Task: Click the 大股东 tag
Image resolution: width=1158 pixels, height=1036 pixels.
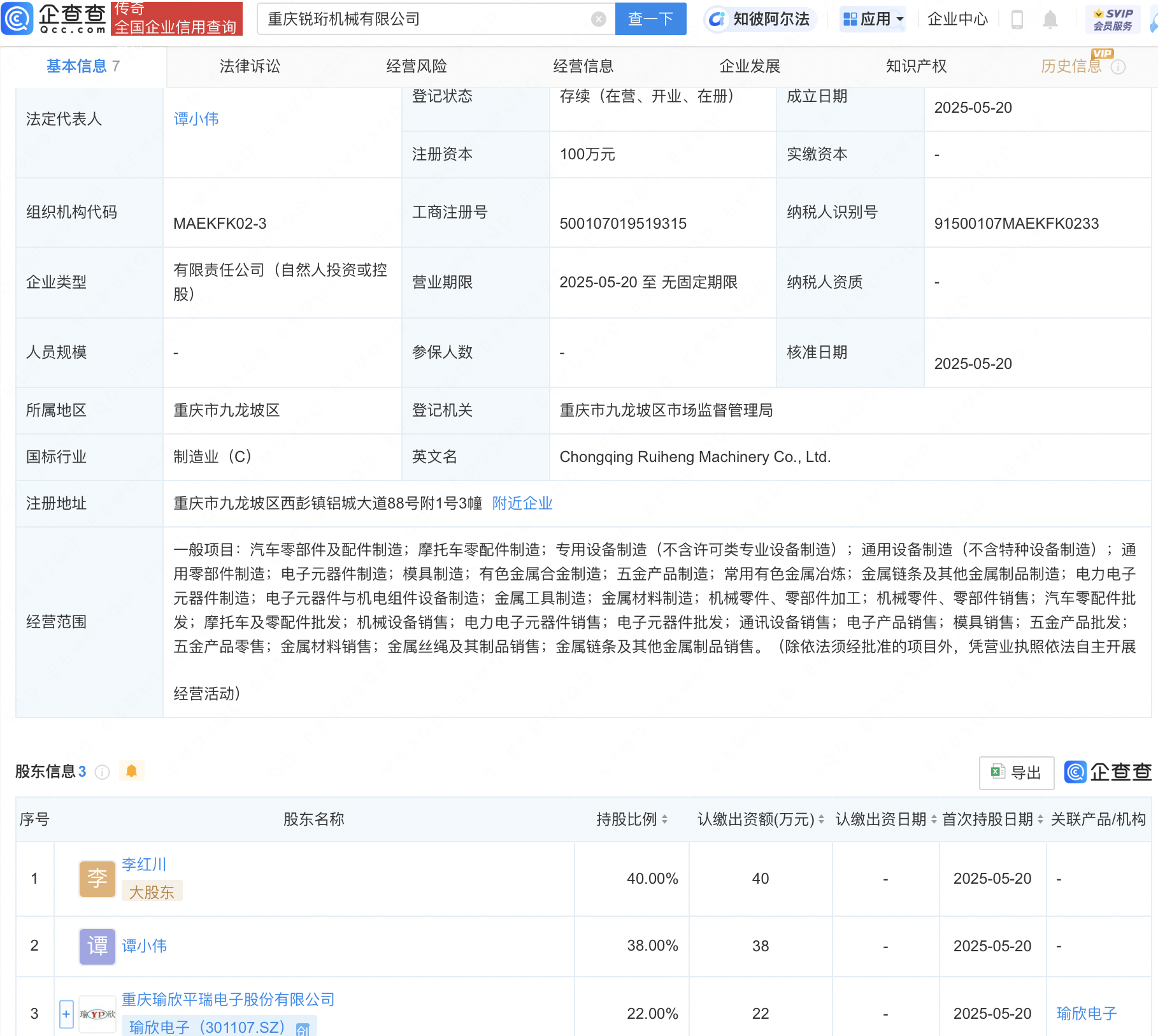Action: click(x=152, y=892)
